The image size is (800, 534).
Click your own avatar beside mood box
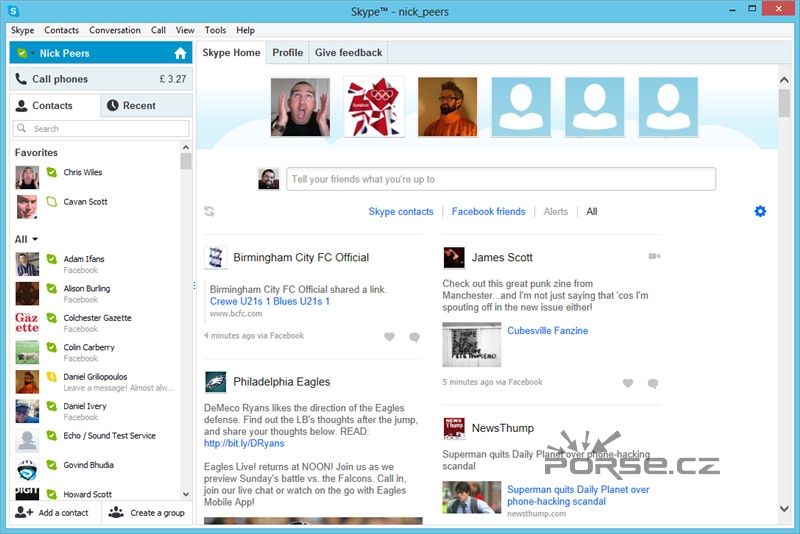268,179
